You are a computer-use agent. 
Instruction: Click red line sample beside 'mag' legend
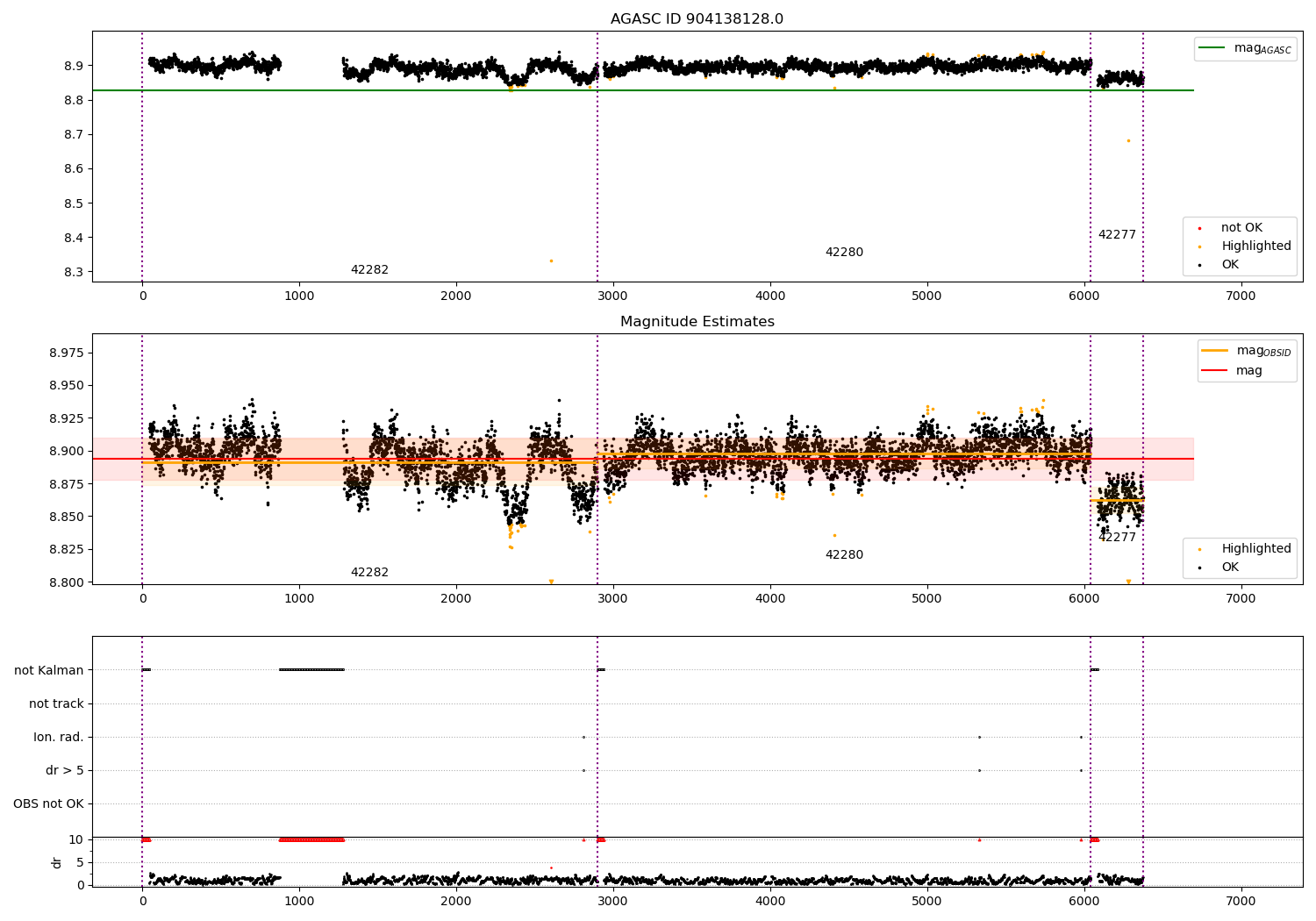[1215, 370]
